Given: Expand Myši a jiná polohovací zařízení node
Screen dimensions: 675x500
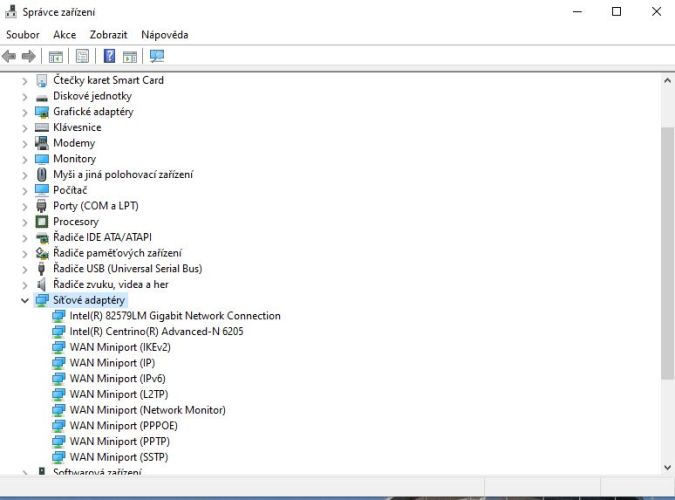Looking at the screenshot, I should pos(25,175).
